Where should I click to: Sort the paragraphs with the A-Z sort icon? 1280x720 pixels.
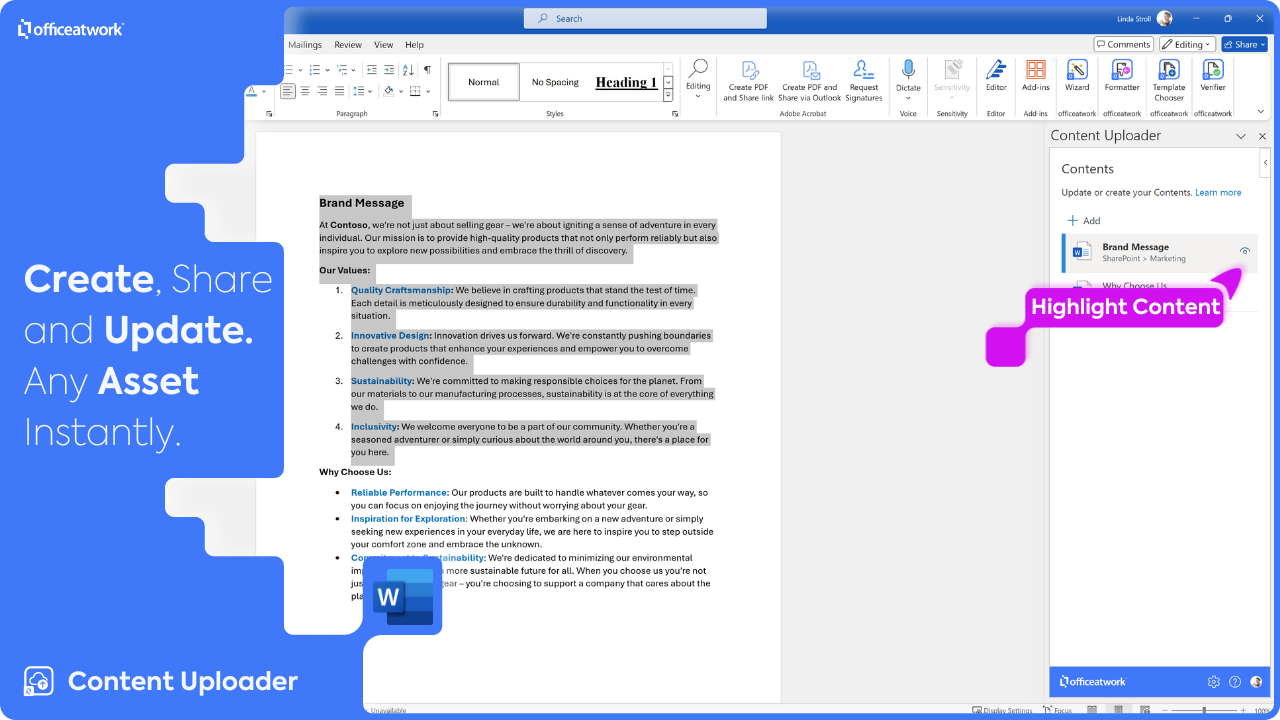[x=408, y=70]
